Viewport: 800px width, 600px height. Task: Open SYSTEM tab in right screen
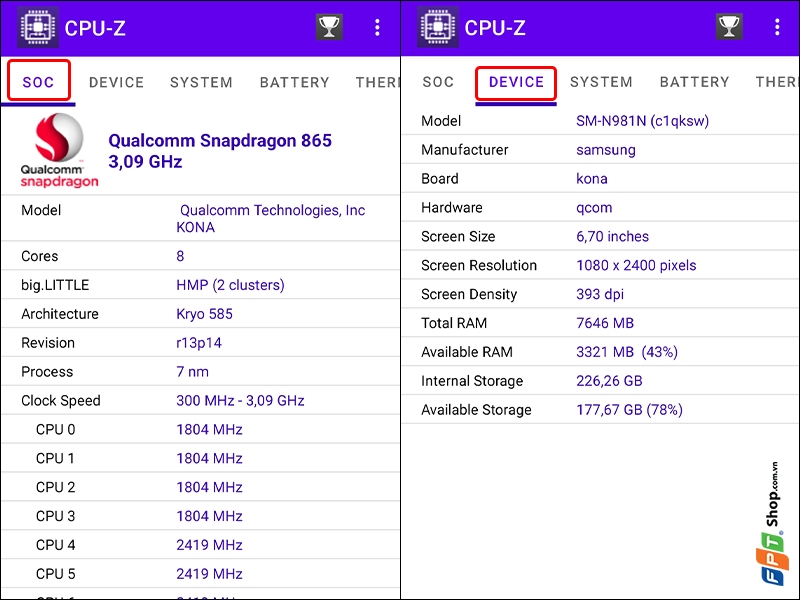601,82
